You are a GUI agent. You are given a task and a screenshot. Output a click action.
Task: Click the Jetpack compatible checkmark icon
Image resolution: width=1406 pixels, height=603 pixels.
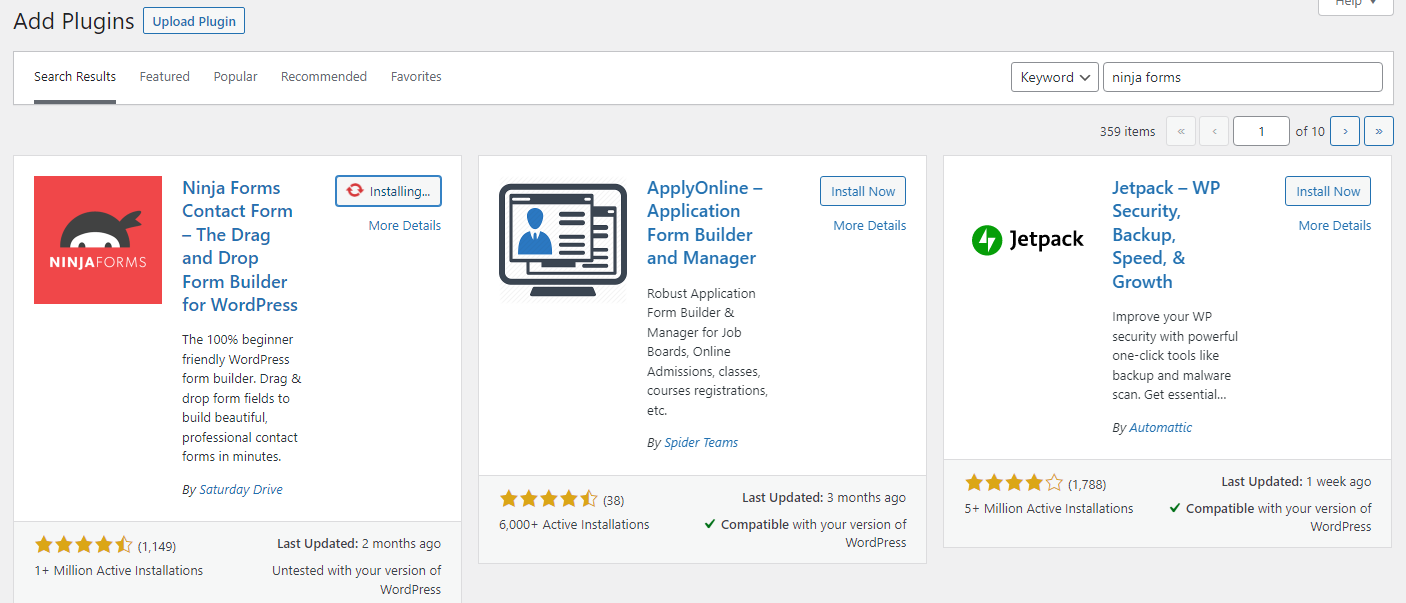click(x=1175, y=508)
